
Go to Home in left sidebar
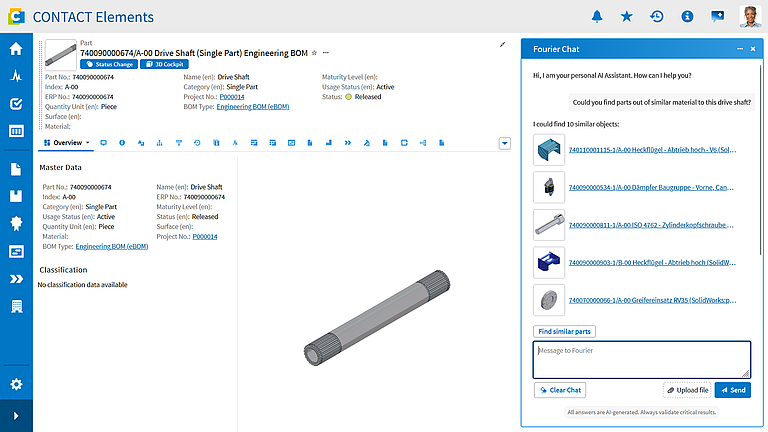tap(16, 48)
